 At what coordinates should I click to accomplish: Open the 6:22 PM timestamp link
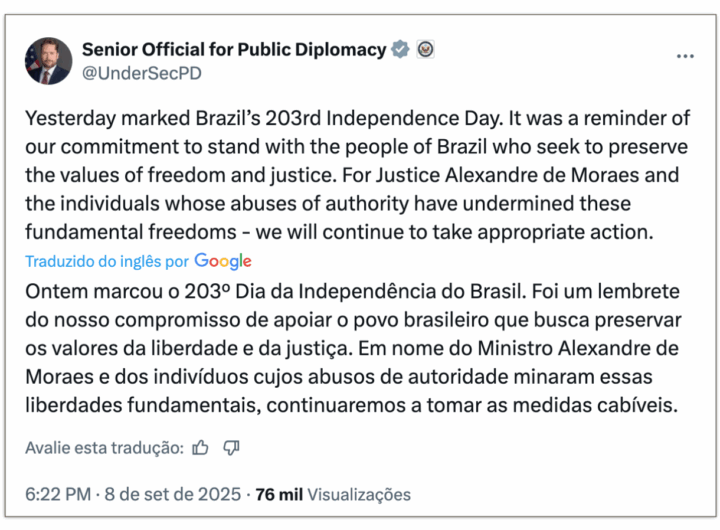[59, 494]
